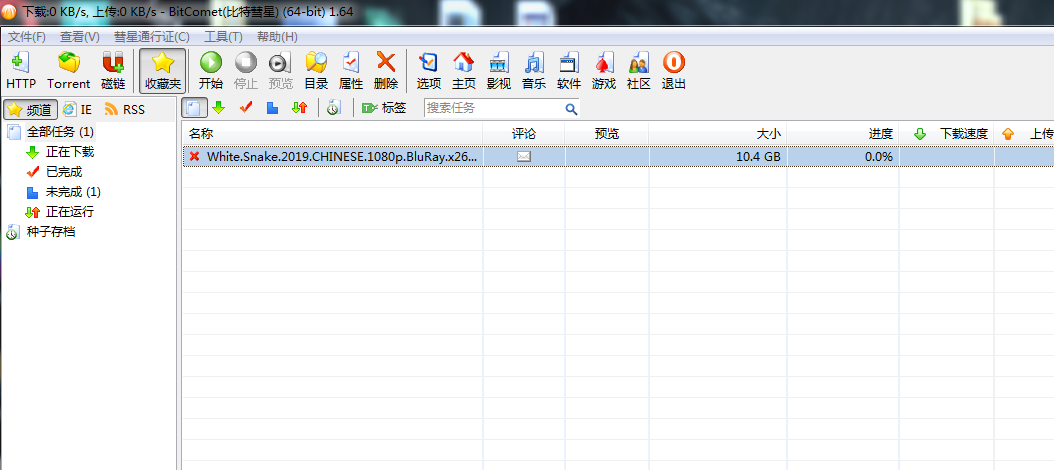Sort by 下载速度 column header
Image resolution: width=1054 pixels, height=470 pixels.
tap(946, 134)
